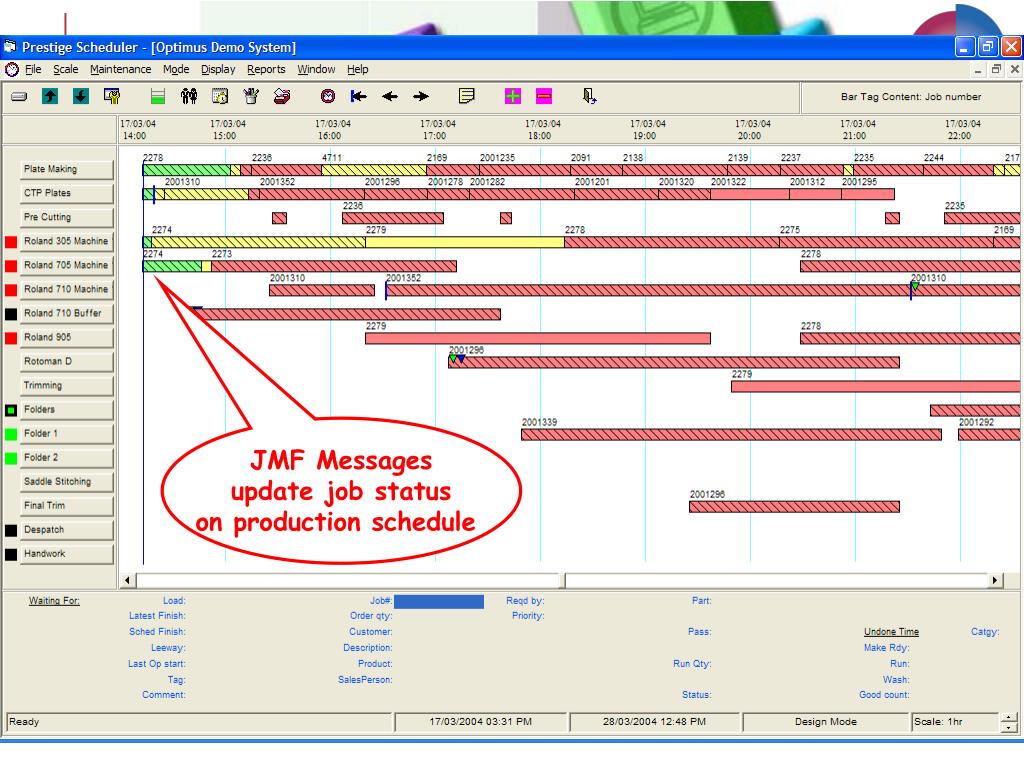Move timeline forward with right arrow
The width and height of the screenshot is (1024, 768).
point(421,97)
